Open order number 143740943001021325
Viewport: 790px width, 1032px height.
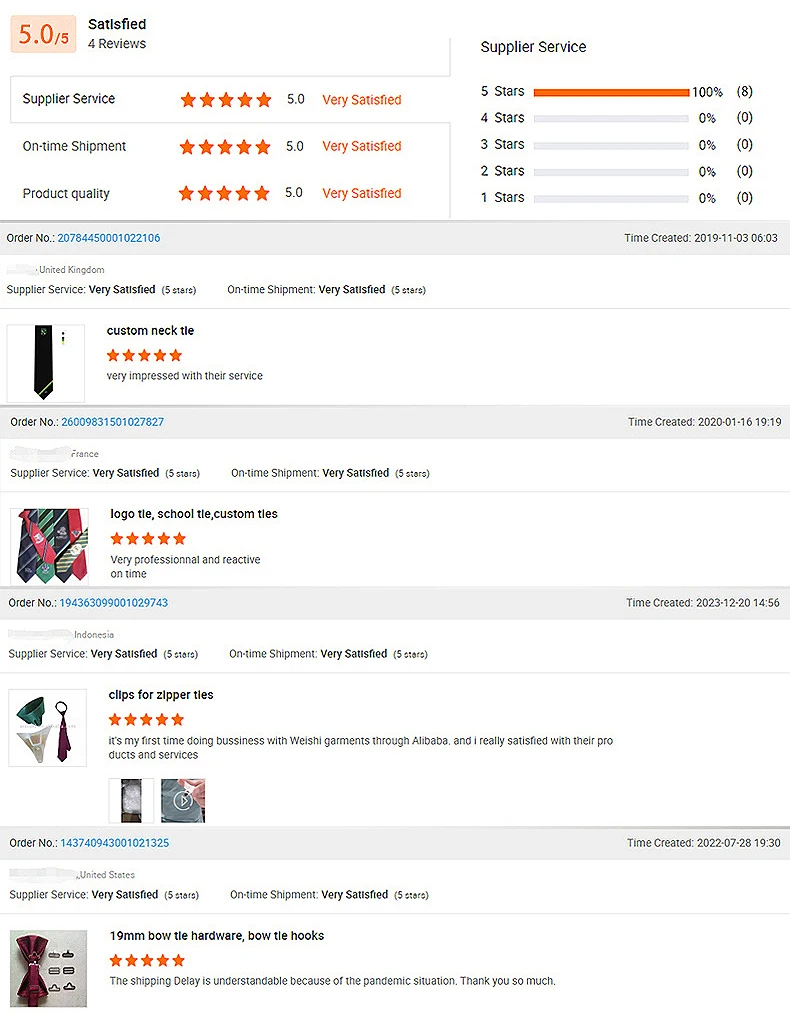coord(115,843)
